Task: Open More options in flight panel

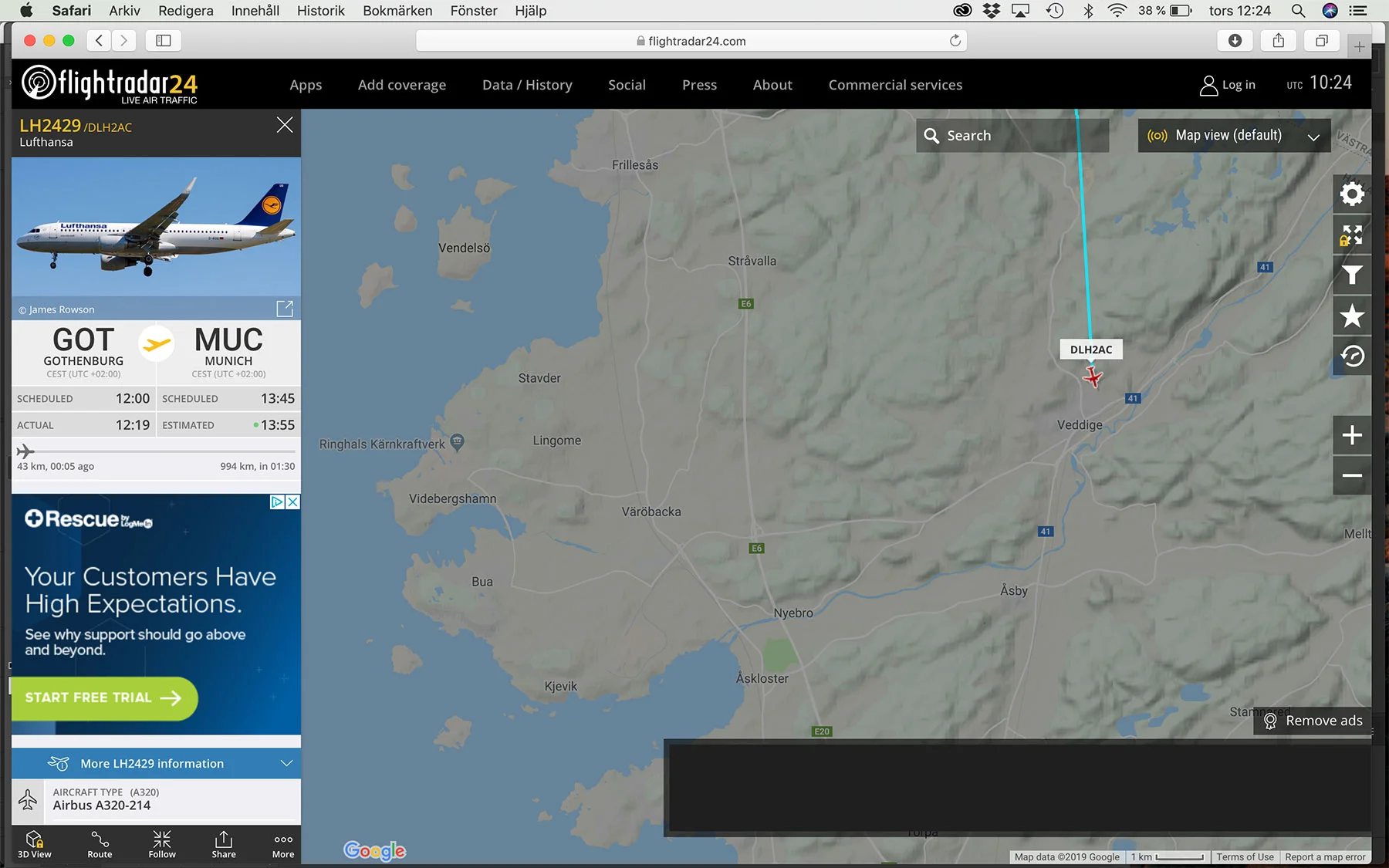Action: coord(283,844)
